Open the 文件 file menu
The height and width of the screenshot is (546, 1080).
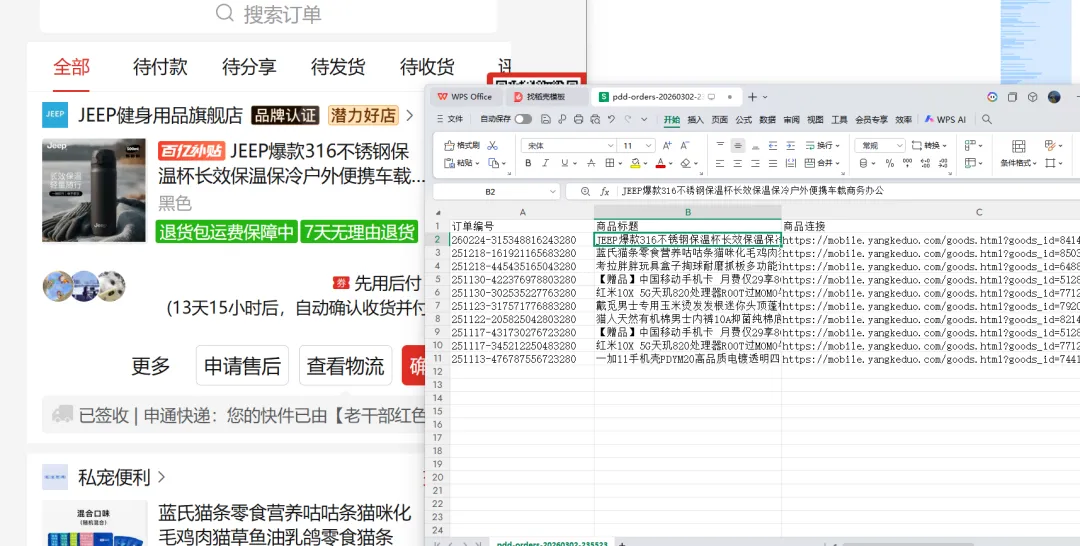point(449,119)
